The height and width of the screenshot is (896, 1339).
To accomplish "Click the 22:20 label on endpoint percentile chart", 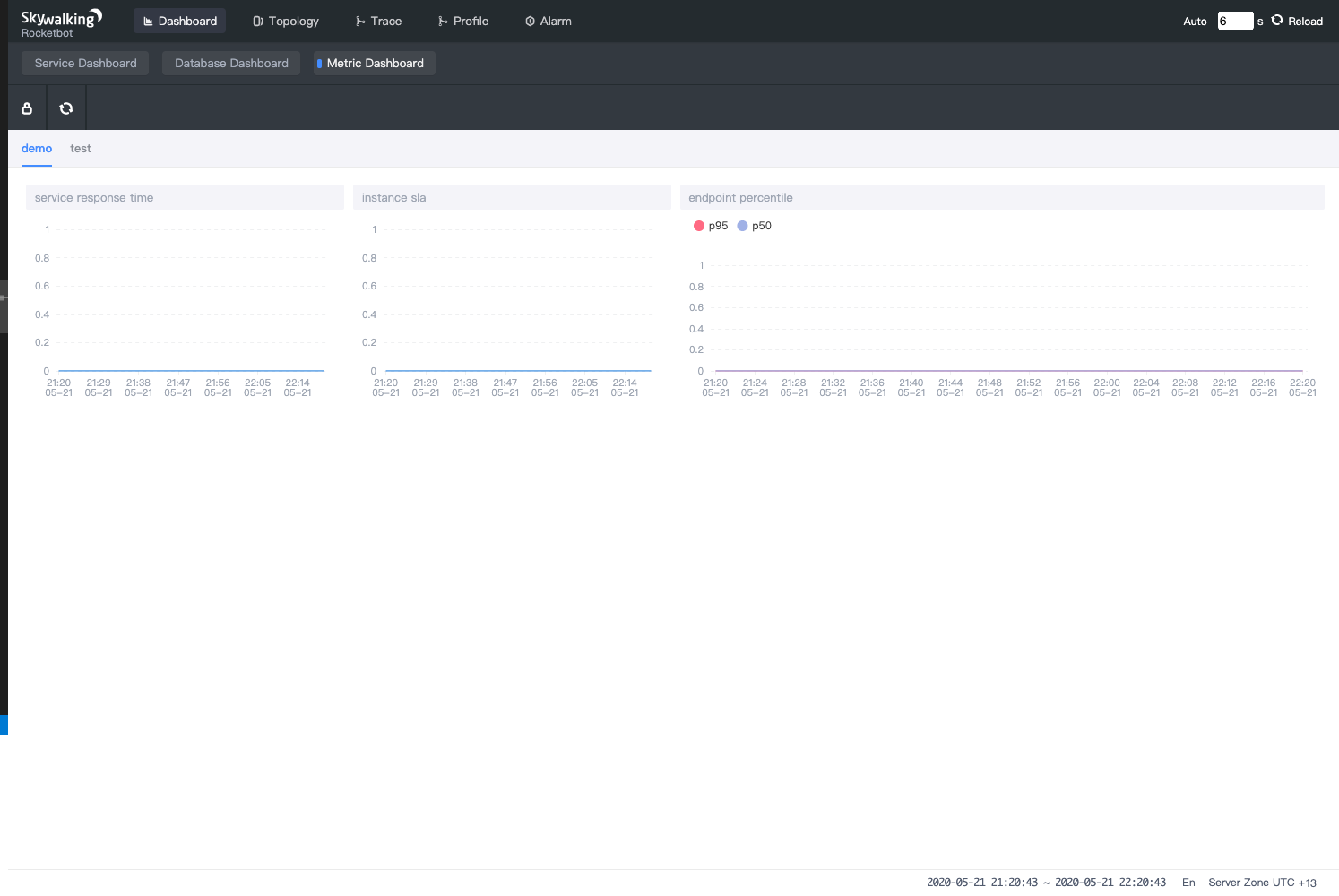I will 1302,388.
